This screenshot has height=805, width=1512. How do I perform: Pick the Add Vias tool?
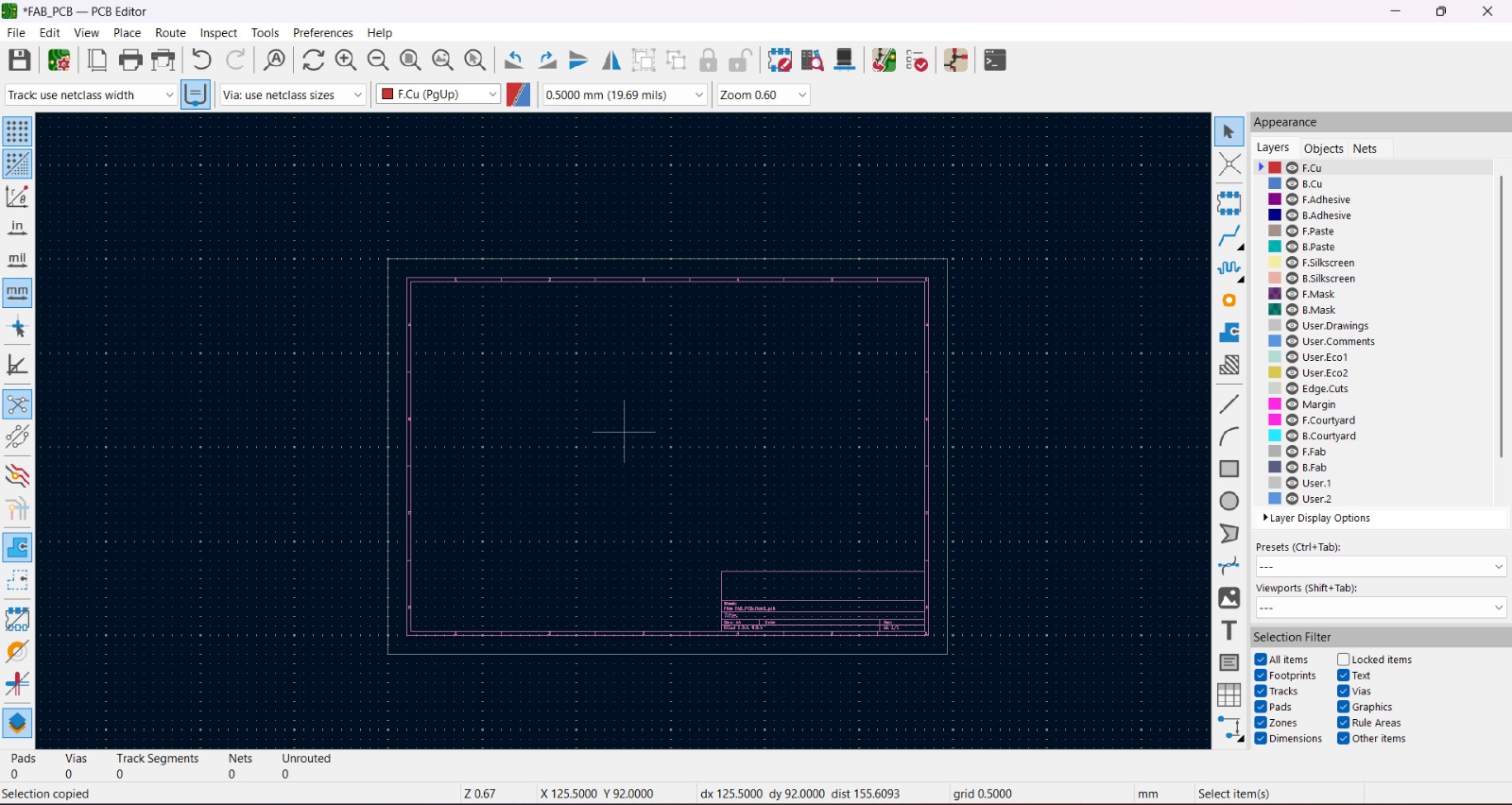pos(1228,300)
